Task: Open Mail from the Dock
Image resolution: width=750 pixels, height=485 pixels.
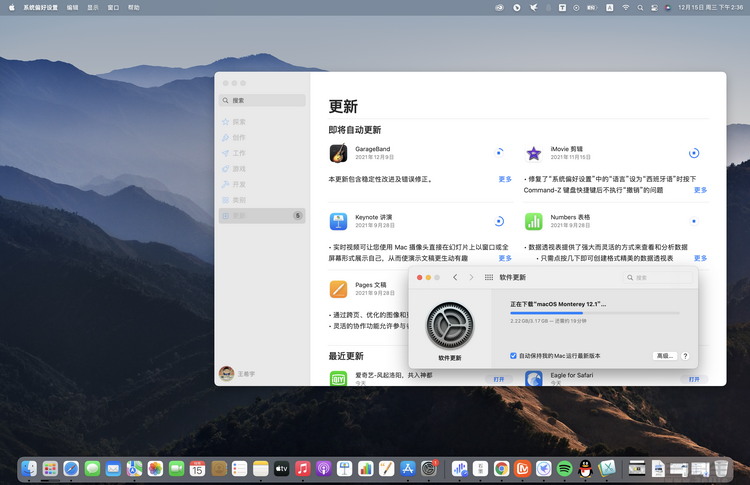Action: click(x=113, y=469)
